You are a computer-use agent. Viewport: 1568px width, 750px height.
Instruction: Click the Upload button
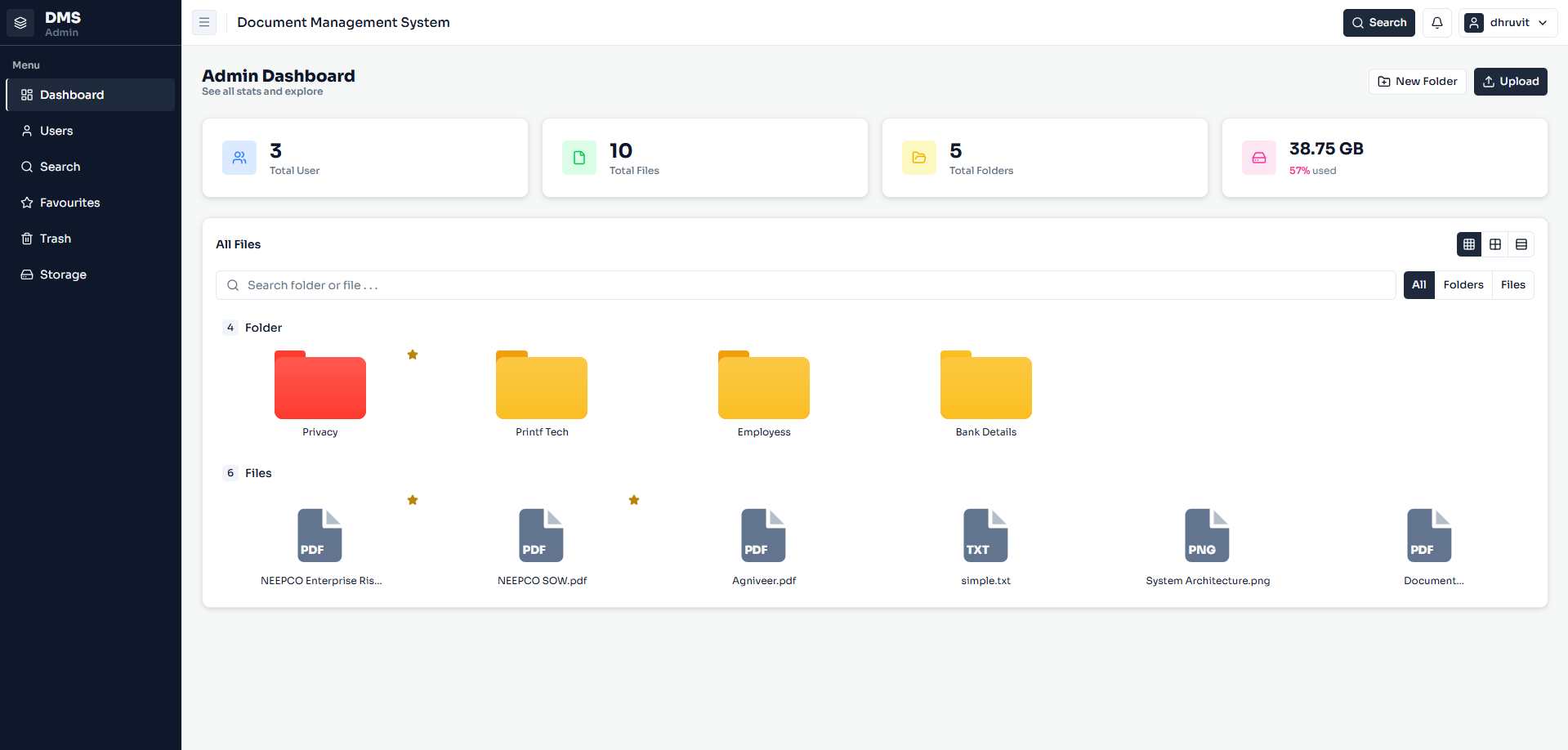(x=1511, y=82)
